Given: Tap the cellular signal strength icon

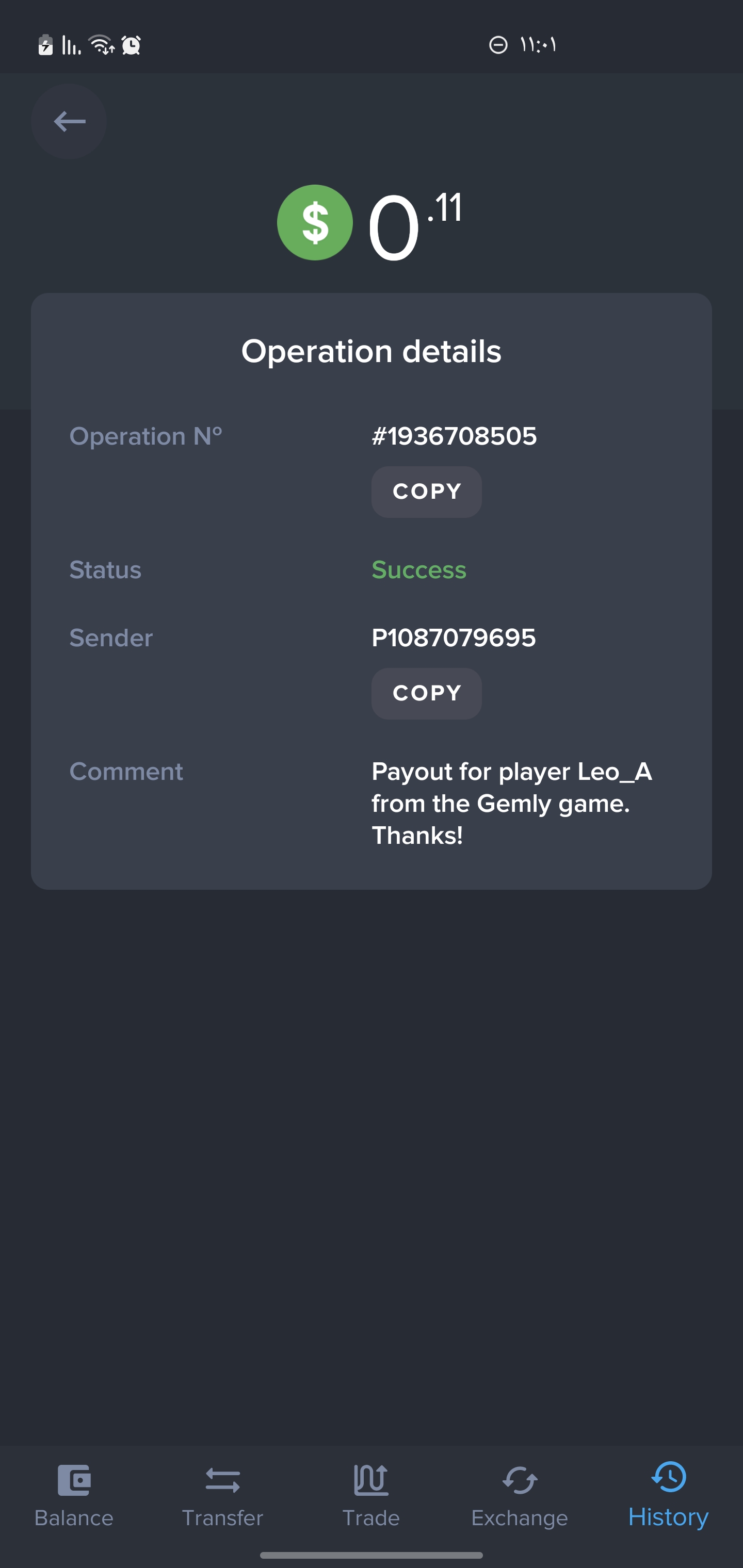Looking at the screenshot, I should [x=71, y=45].
